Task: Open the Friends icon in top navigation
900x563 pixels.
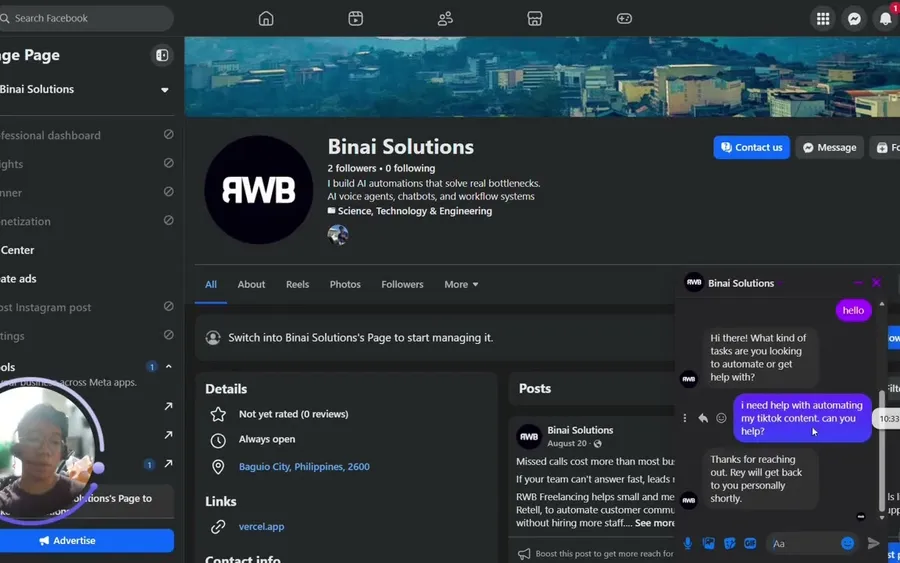Action: click(x=445, y=18)
